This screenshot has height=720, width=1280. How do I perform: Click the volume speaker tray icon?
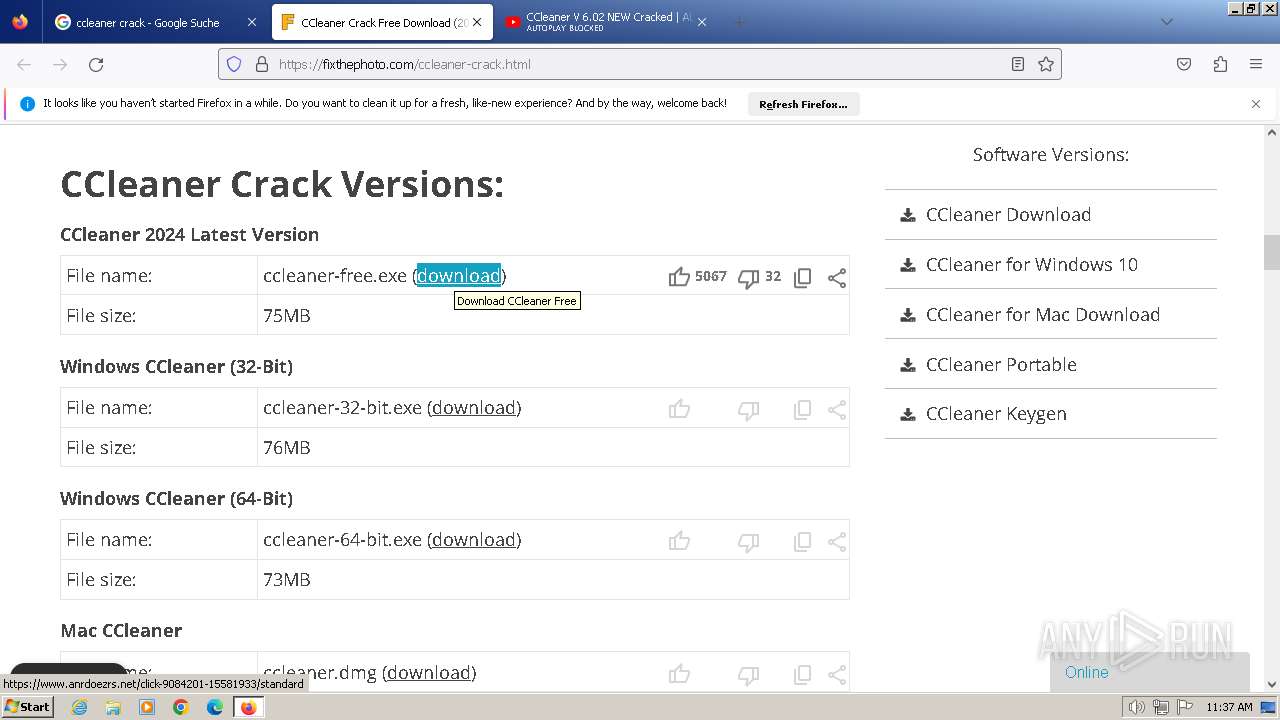click(x=1137, y=707)
